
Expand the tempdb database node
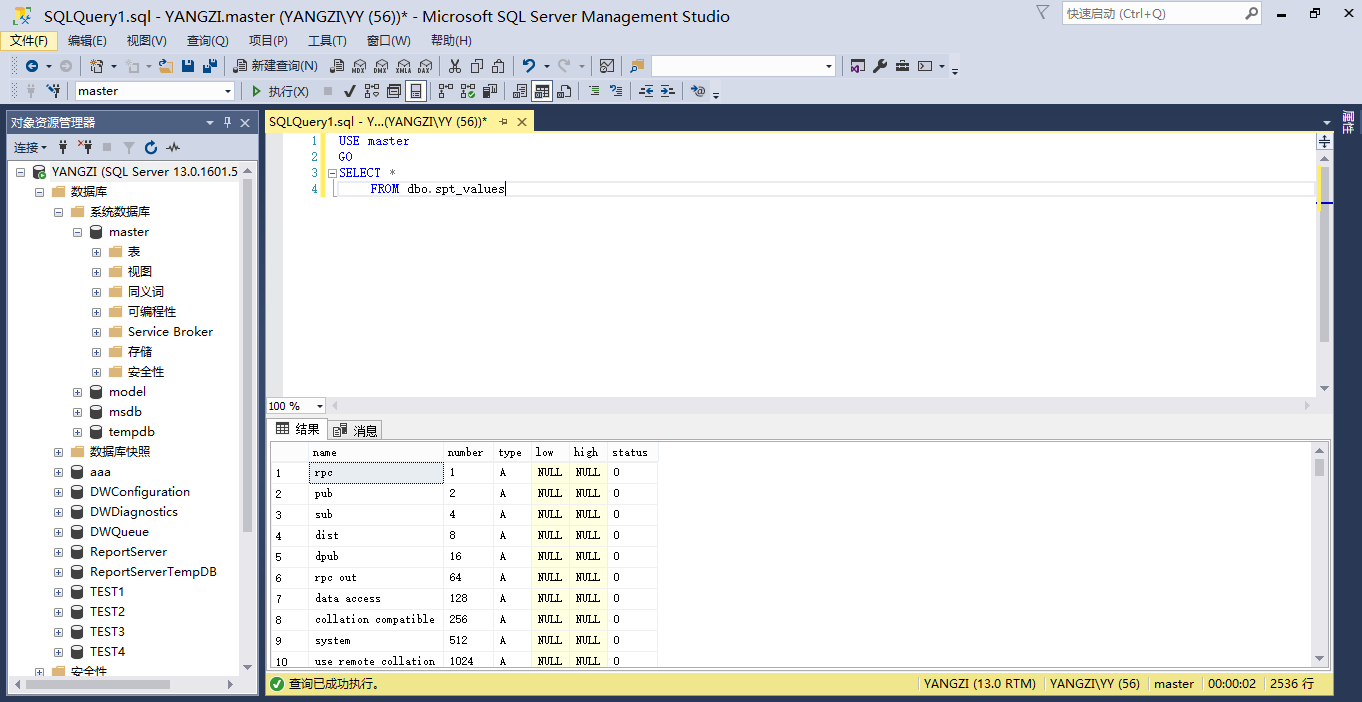pos(77,431)
